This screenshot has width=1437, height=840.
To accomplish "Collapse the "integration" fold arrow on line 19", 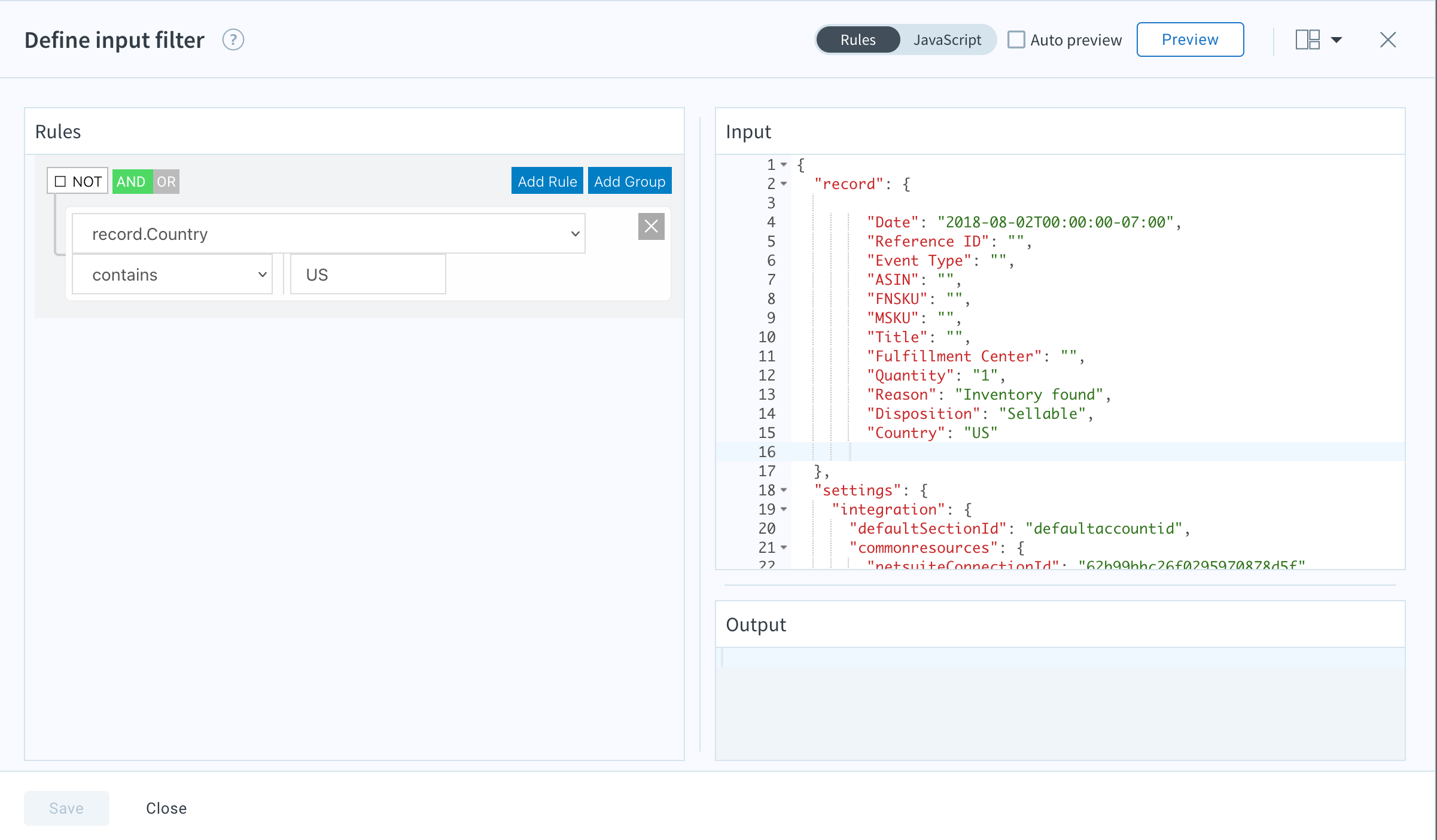I will (784, 509).
